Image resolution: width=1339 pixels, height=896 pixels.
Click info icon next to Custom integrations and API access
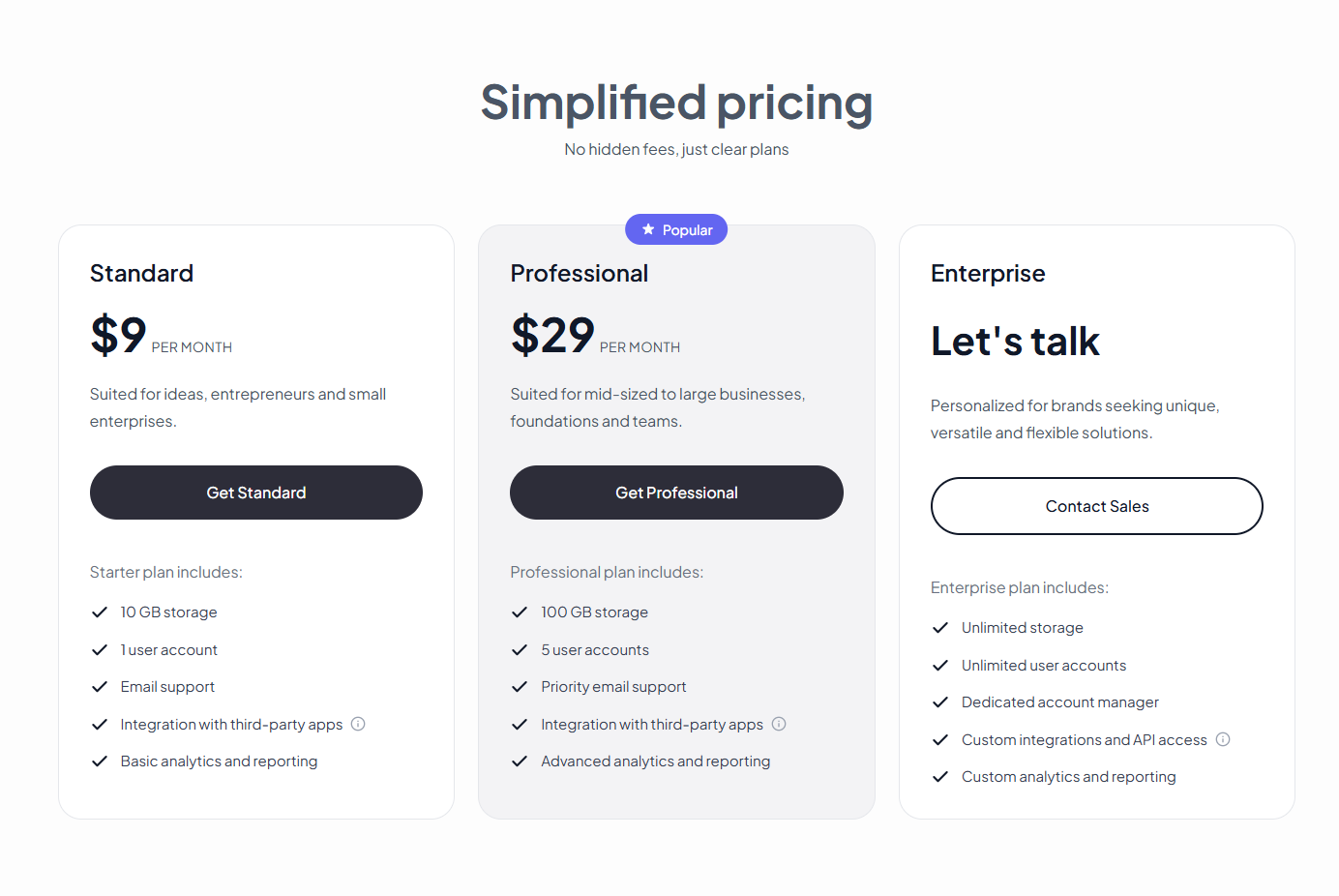1223,739
